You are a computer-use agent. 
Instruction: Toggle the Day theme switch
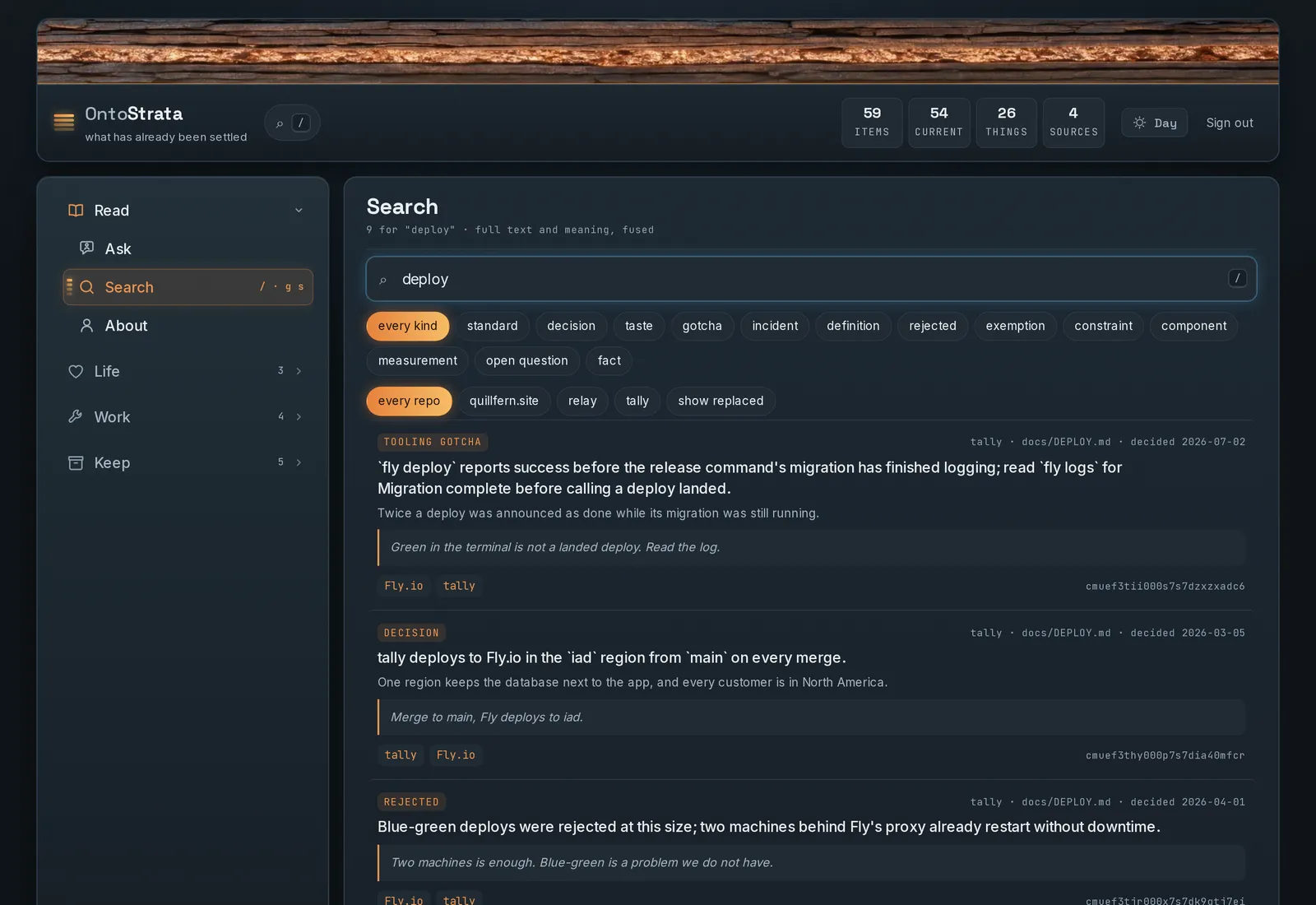[1155, 123]
